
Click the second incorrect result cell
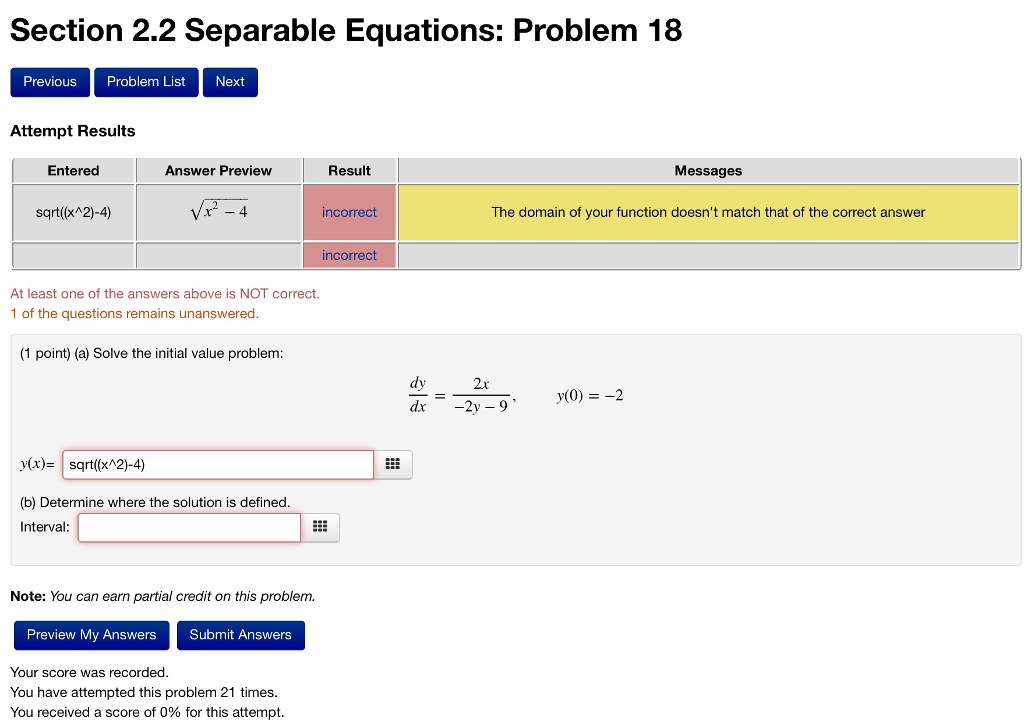pyautogui.click(x=349, y=255)
